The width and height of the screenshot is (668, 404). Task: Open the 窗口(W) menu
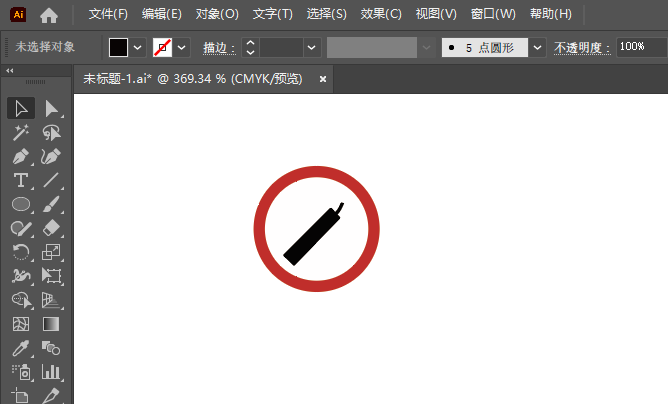(493, 14)
